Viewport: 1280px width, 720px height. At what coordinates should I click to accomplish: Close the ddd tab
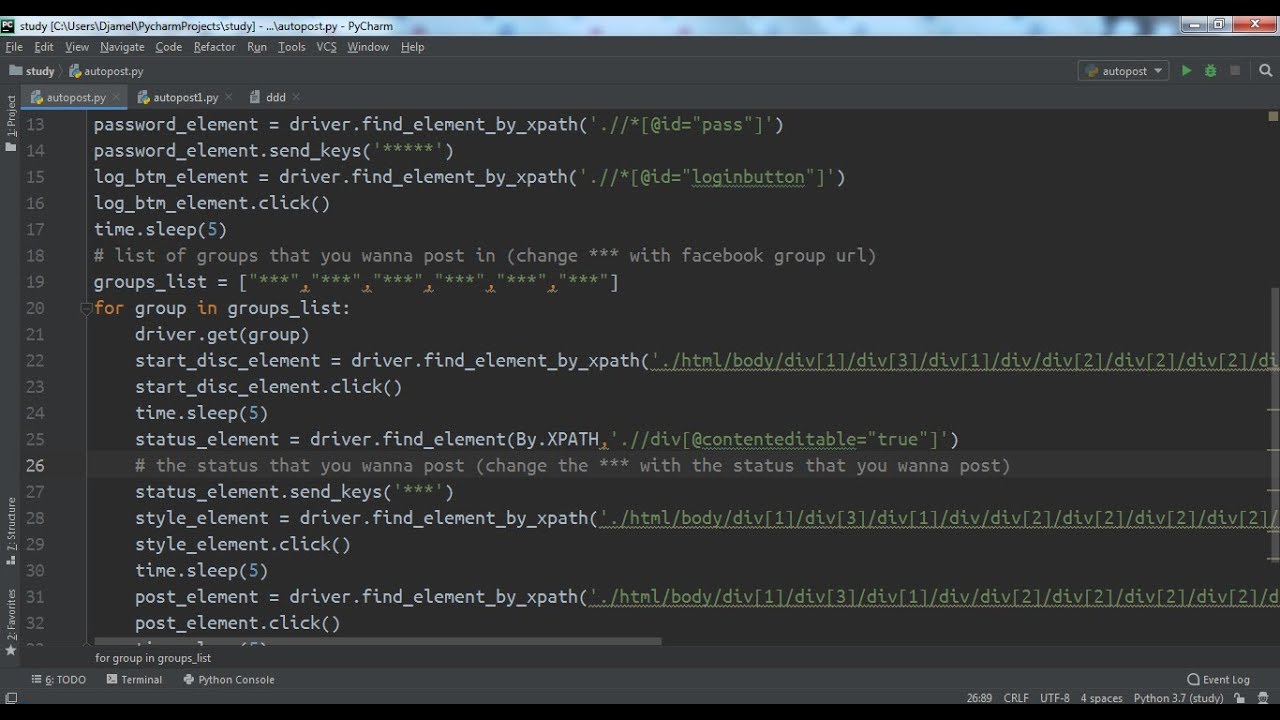296,97
